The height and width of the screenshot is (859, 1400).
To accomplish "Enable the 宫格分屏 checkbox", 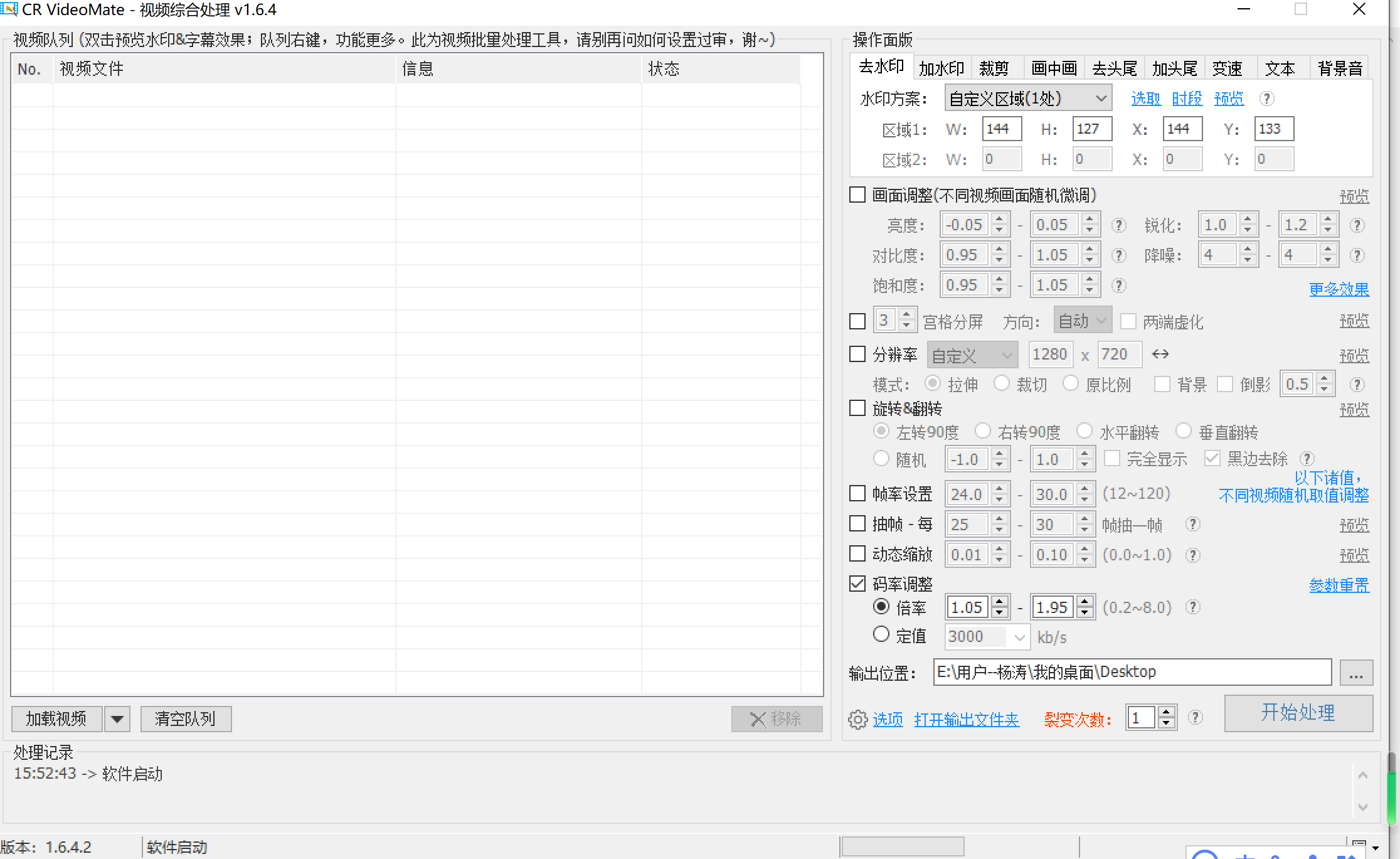I will (857, 321).
